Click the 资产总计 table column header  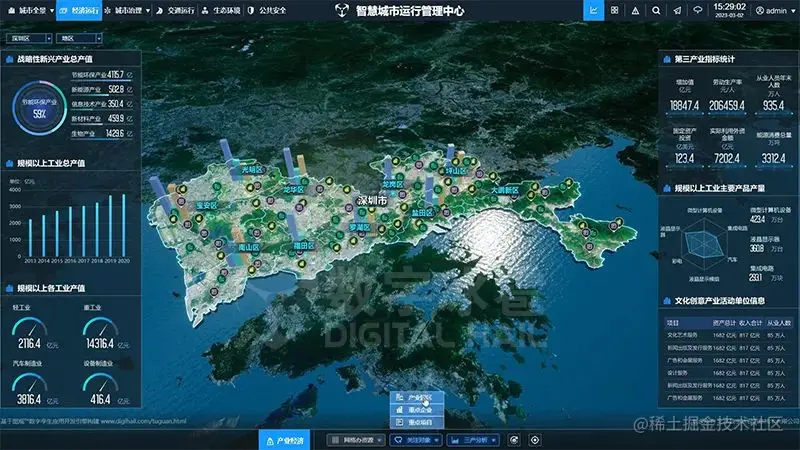tap(724, 323)
